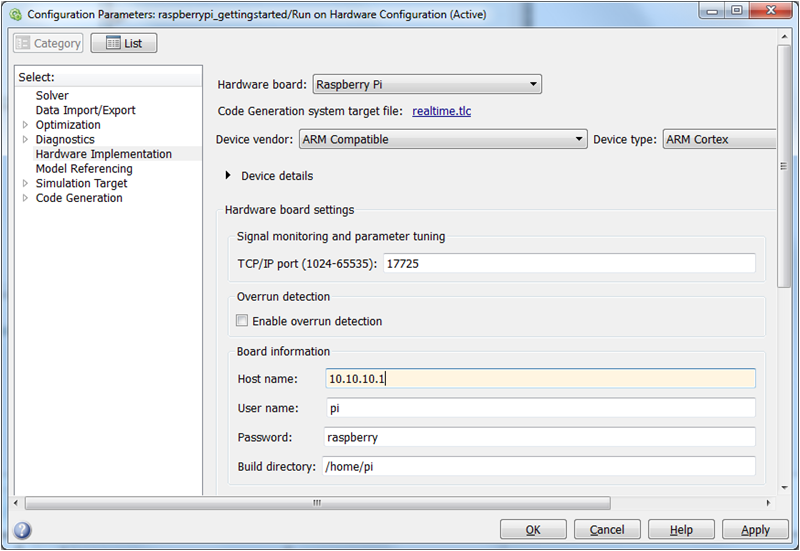Select Diagnostics in the category tree
Viewport: 800px width, 551px height.
coord(65,139)
